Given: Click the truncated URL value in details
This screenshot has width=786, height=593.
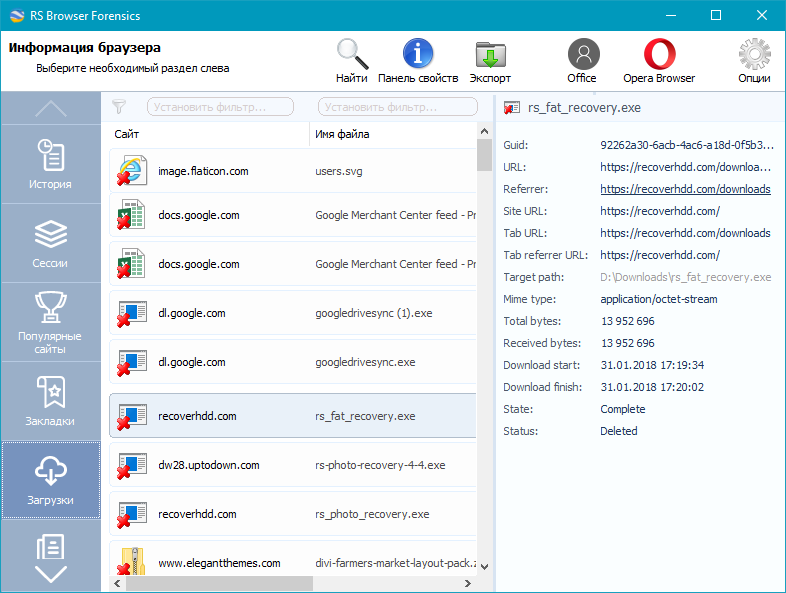Looking at the screenshot, I should pyautogui.click(x=685, y=167).
